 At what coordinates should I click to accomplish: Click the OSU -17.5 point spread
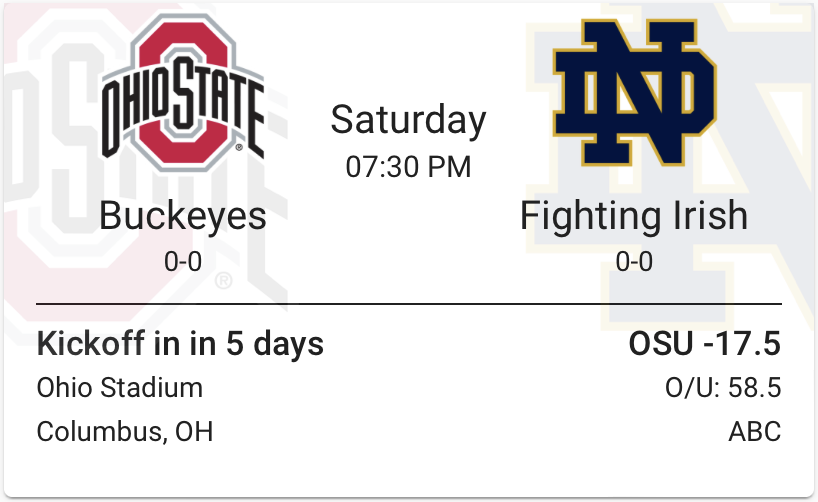[704, 344]
